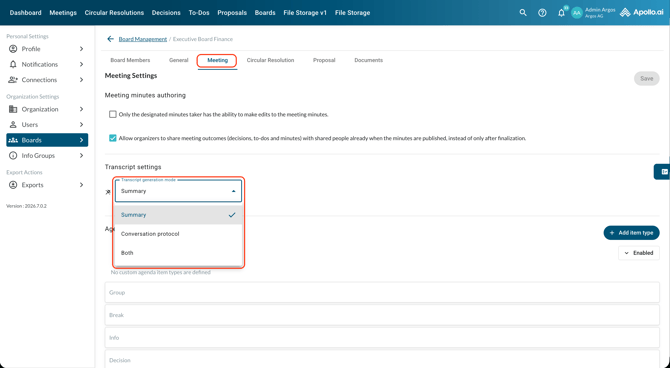Click the Apollo.ai logo

click(641, 12)
